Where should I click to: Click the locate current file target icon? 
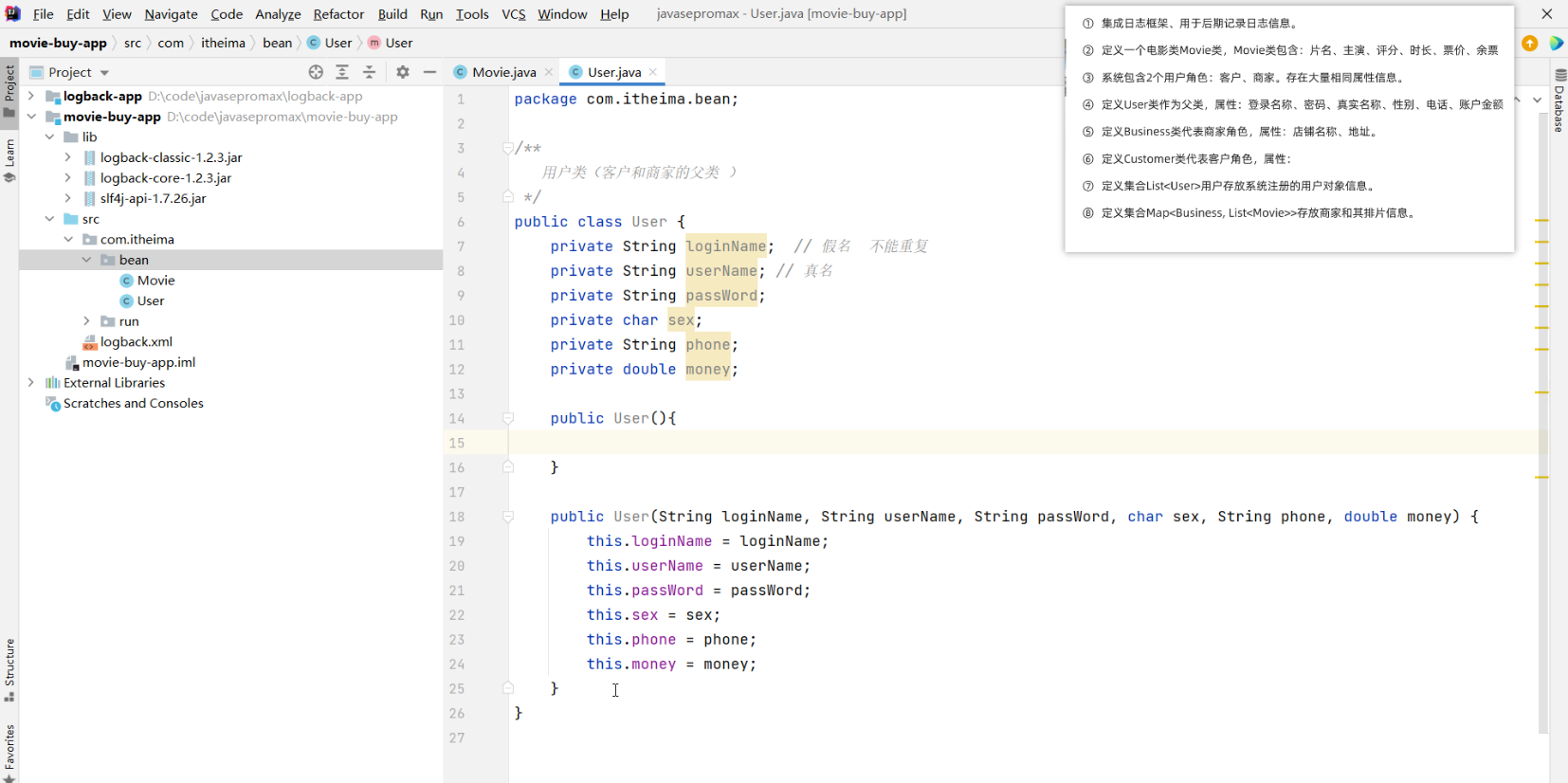(x=316, y=72)
